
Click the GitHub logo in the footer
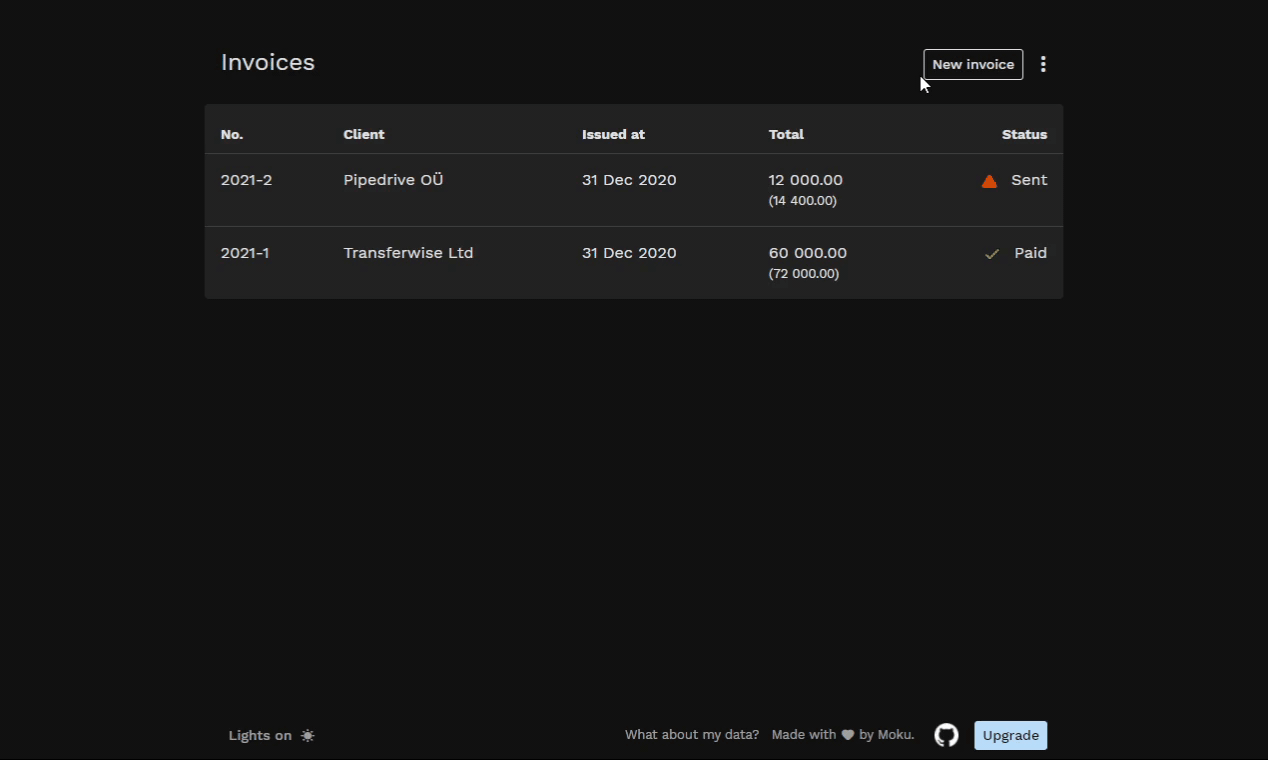946,735
